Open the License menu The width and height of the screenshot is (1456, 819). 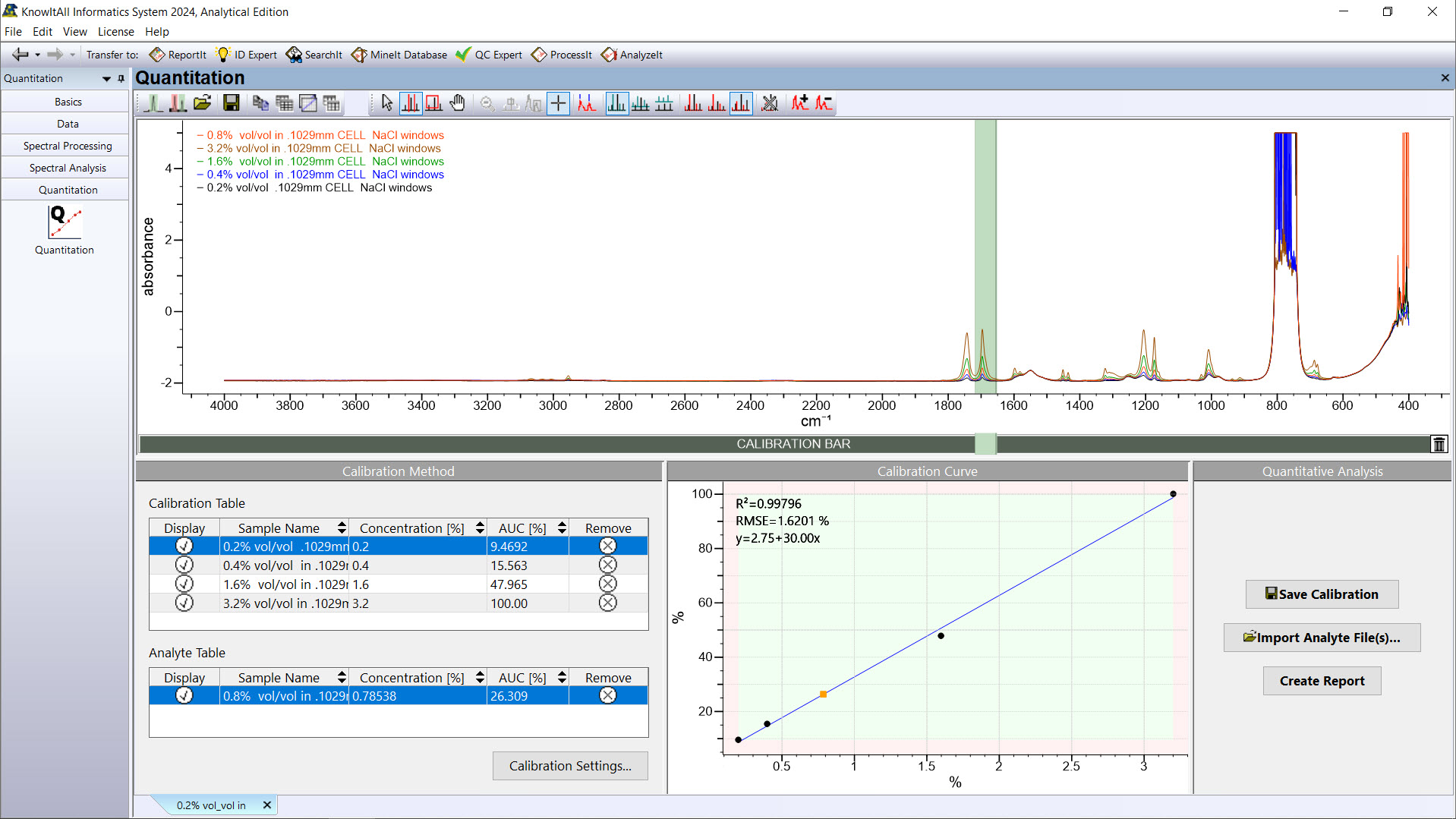pyautogui.click(x=115, y=32)
